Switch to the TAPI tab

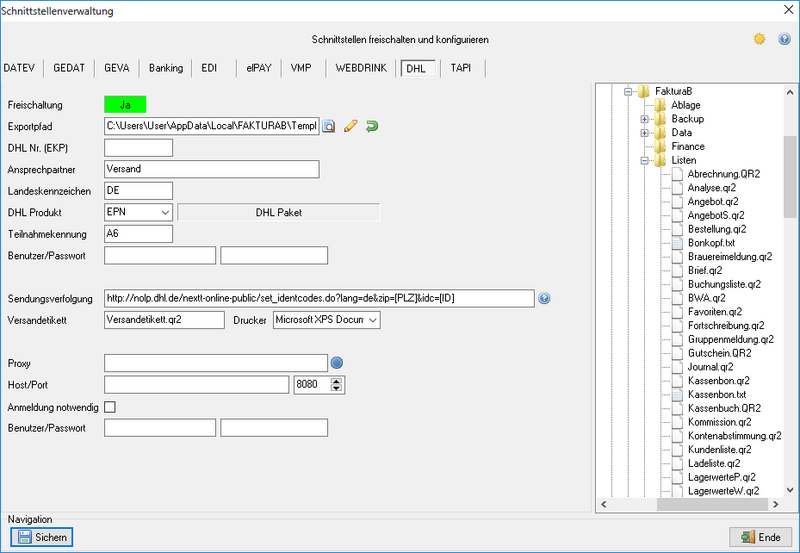pos(461,68)
